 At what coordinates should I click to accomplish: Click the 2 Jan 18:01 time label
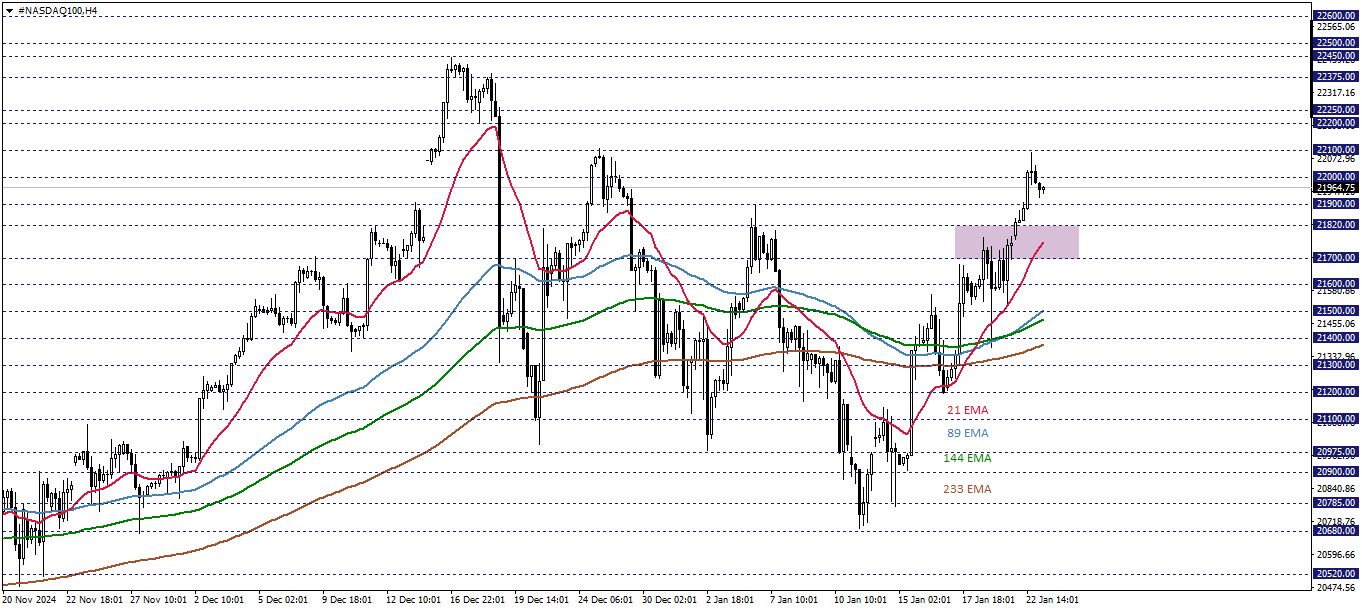[x=731, y=600]
